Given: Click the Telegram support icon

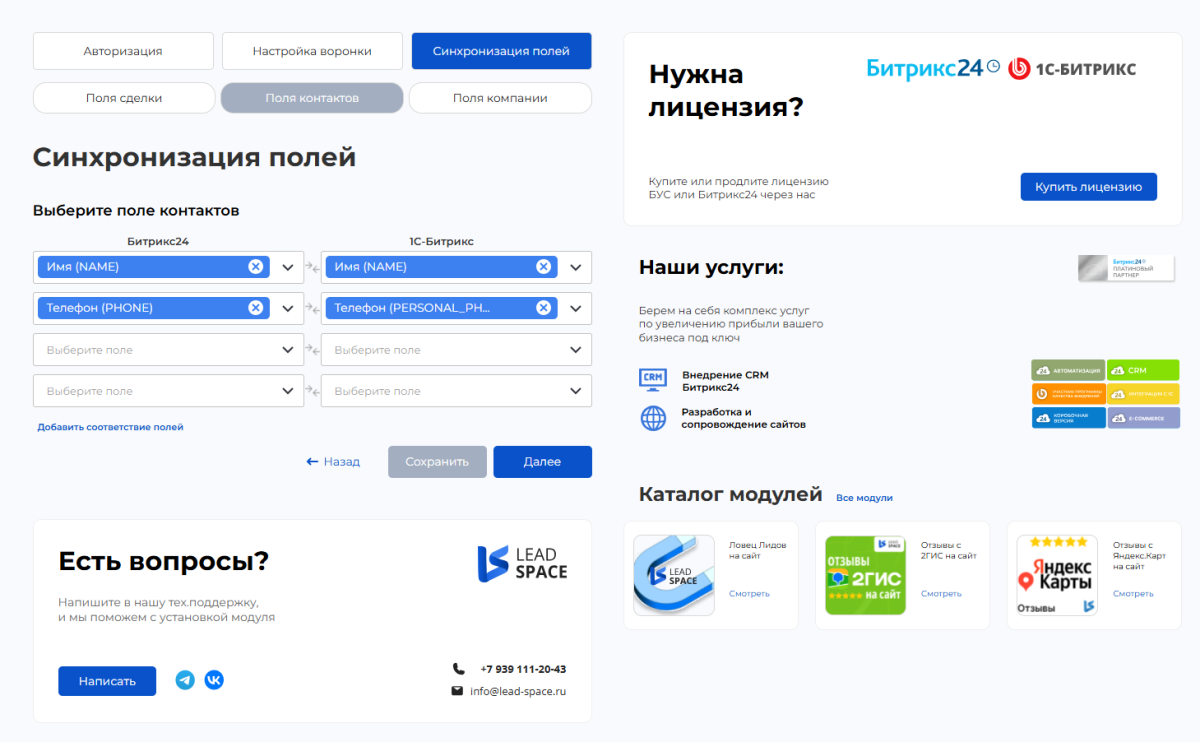Looking at the screenshot, I should click(184, 680).
